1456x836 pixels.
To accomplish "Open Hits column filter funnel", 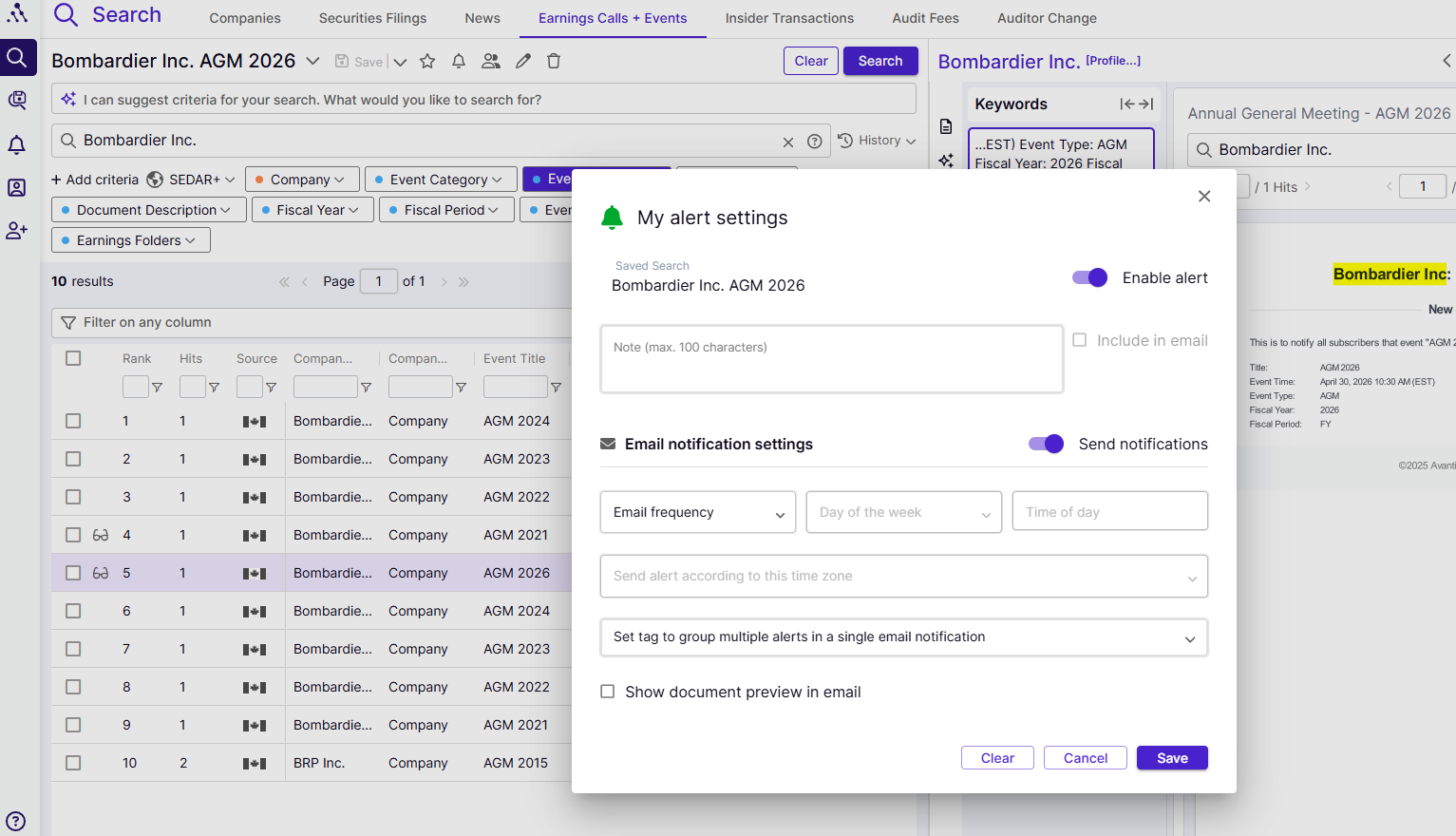I will tap(215, 388).
